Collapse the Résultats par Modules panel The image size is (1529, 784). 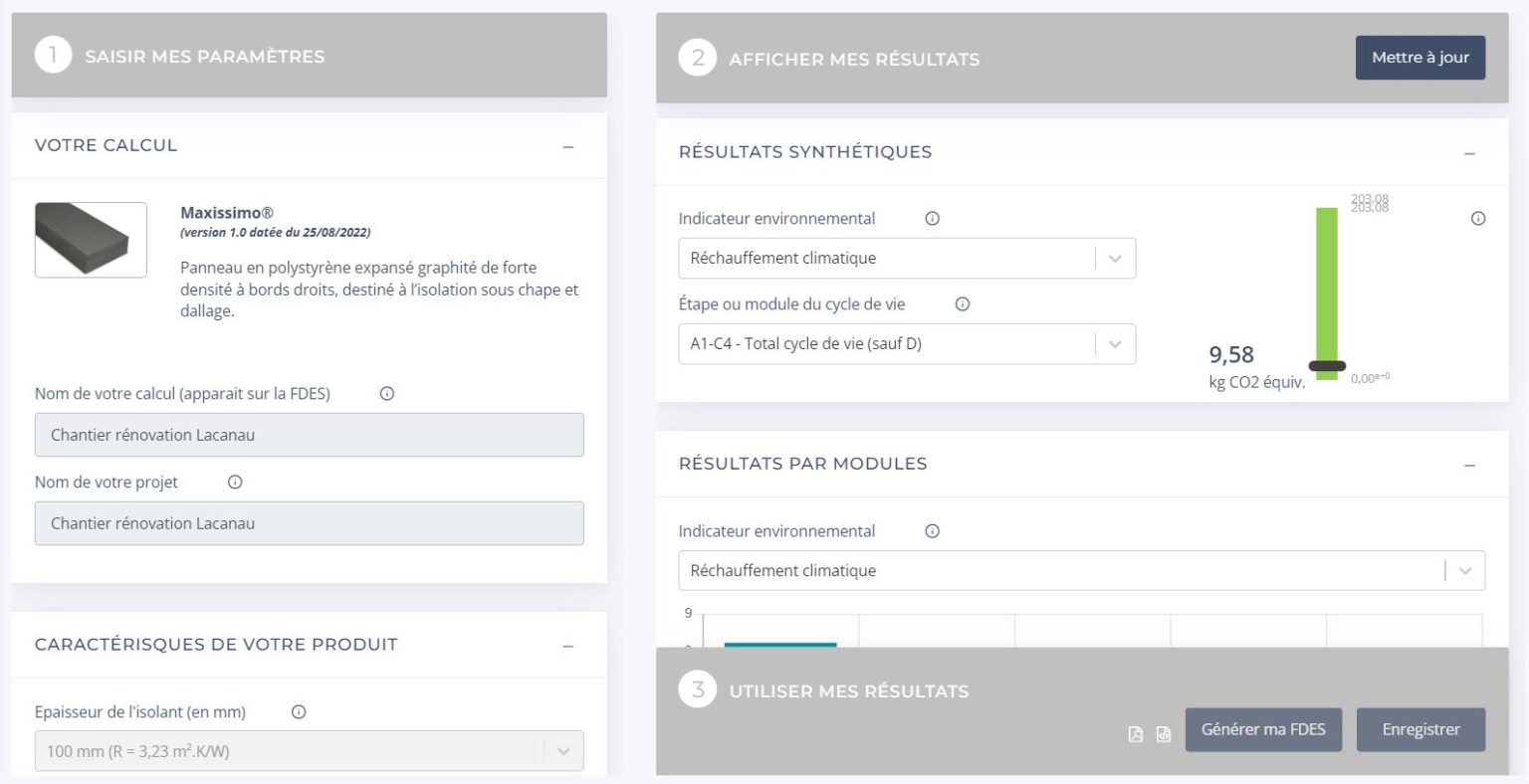(1470, 464)
